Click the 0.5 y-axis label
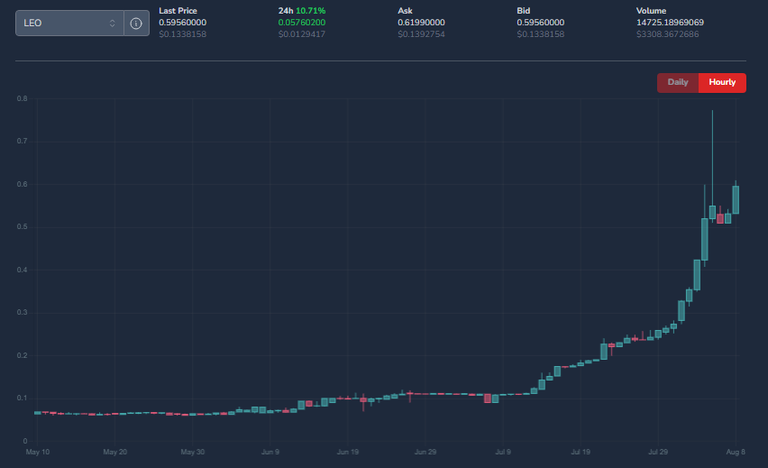 (x=22, y=227)
